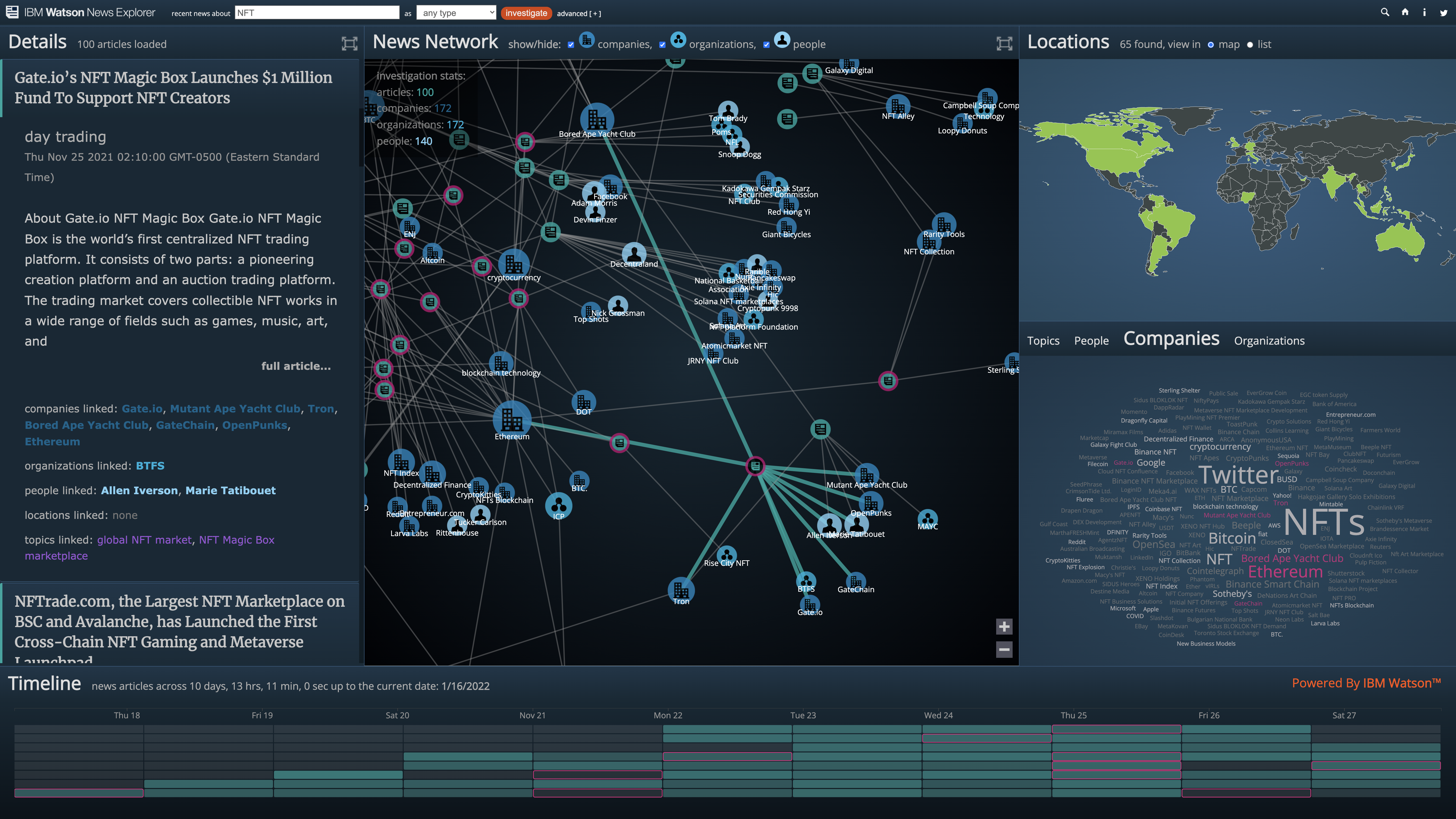Zoom in the network graph

tap(1004, 626)
